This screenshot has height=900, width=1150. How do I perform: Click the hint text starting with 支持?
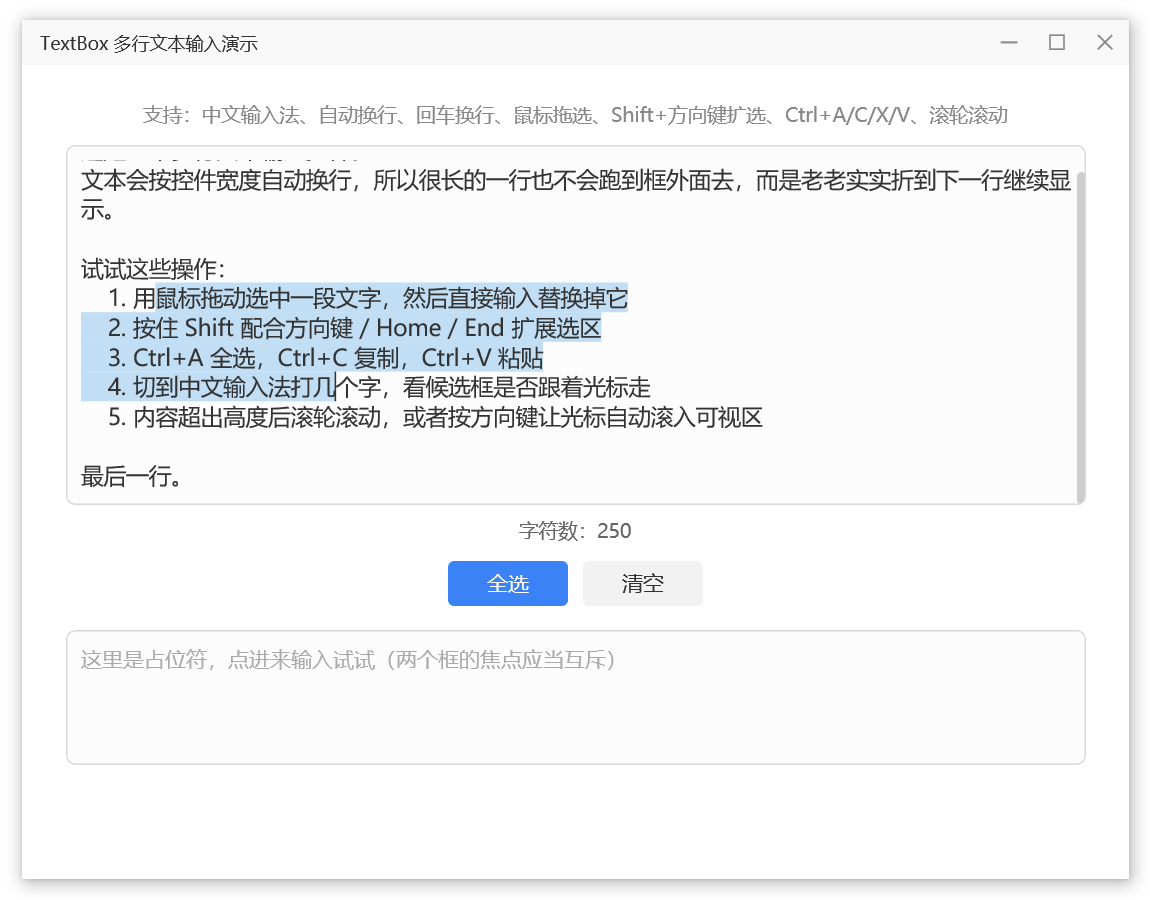[x=575, y=115]
